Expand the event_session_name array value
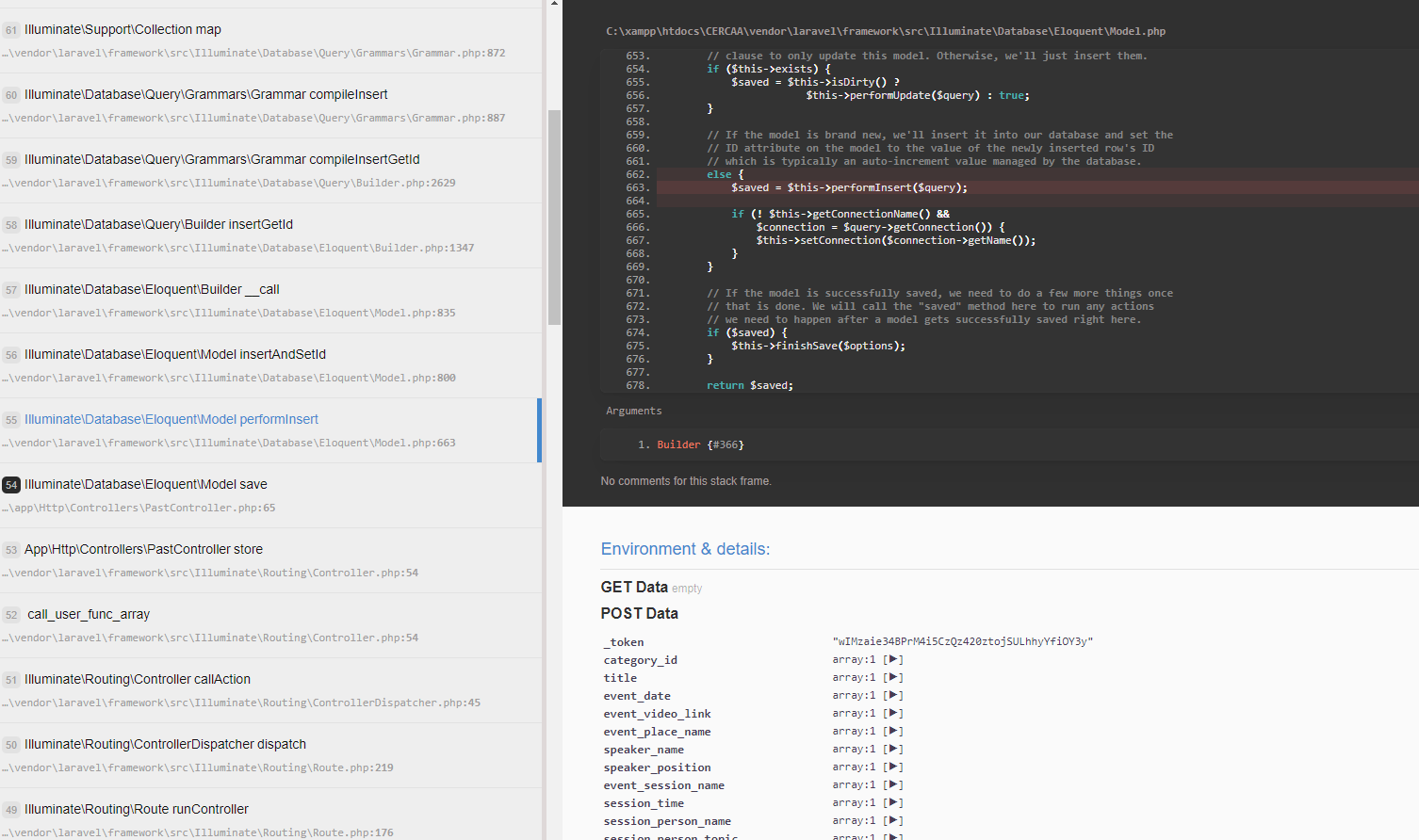Screen dimensions: 1419x840 tap(894, 785)
